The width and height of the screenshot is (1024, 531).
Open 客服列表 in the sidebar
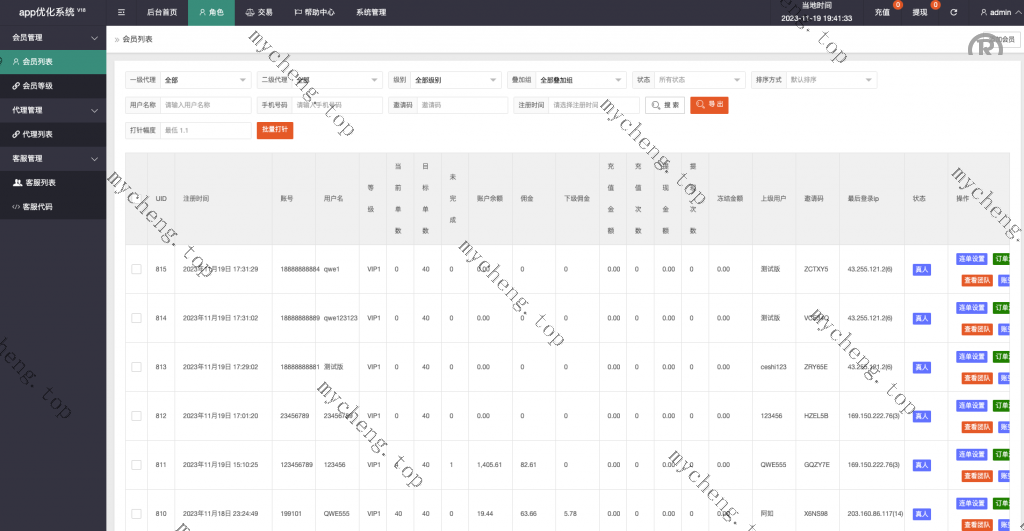[x=40, y=183]
